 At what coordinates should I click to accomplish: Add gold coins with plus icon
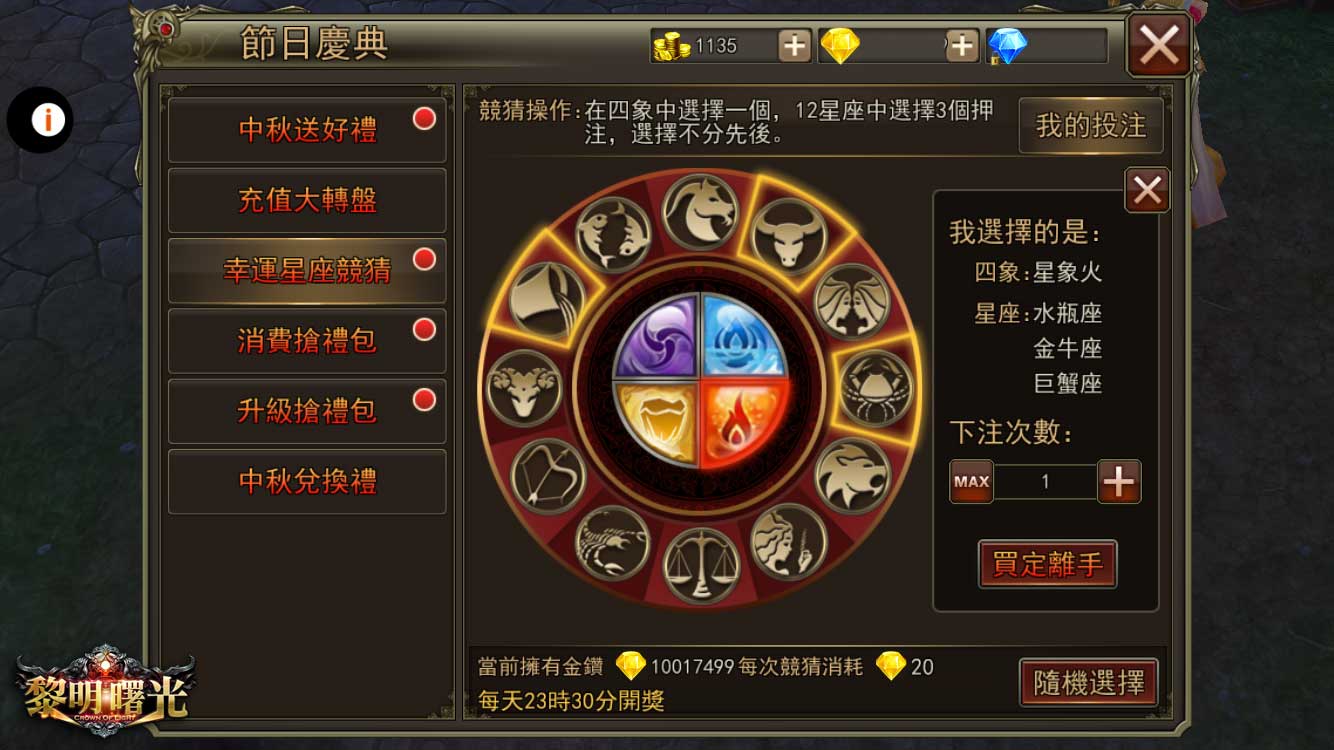pos(795,45)
